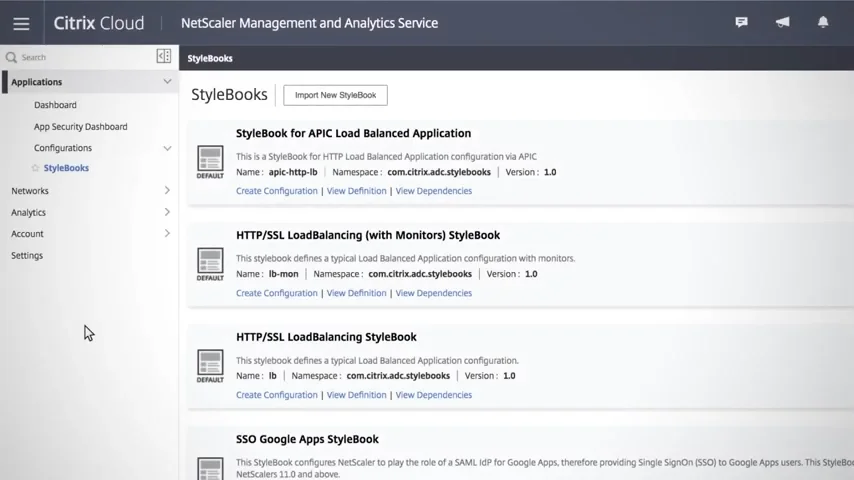Click the megaphone announcements icon
This screenshot has width=854, height=480.
click(x=783, y=22)
